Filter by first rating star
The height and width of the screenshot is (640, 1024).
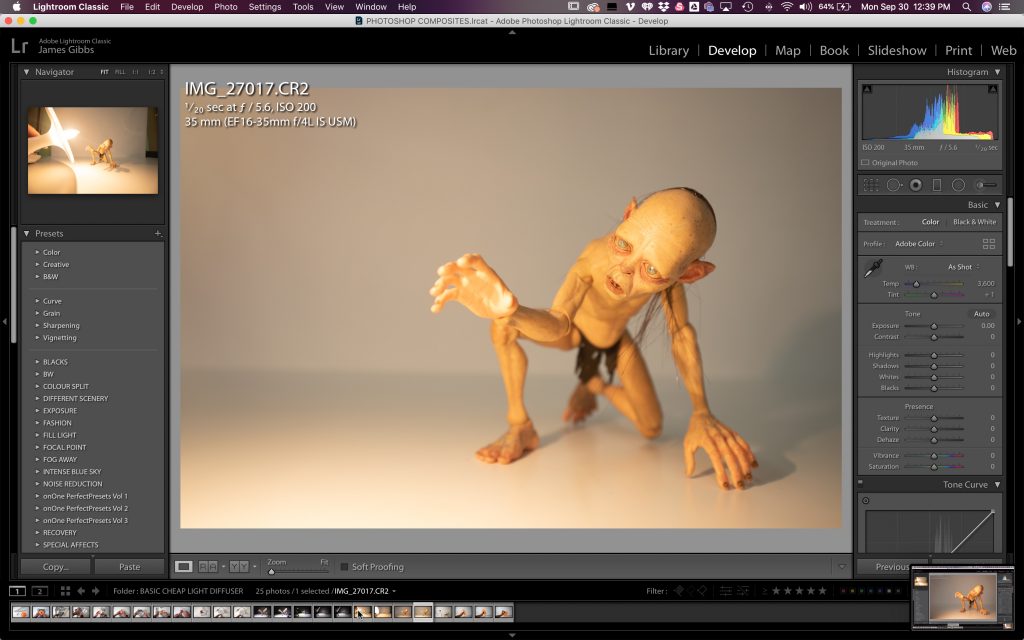coord(776,591)
